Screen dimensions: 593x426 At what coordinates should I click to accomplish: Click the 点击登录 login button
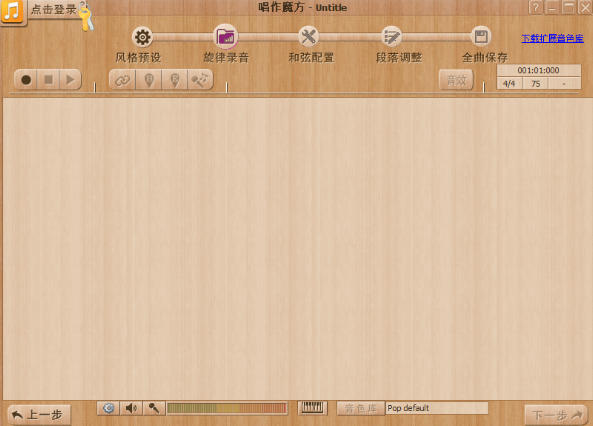coord(54,9)
